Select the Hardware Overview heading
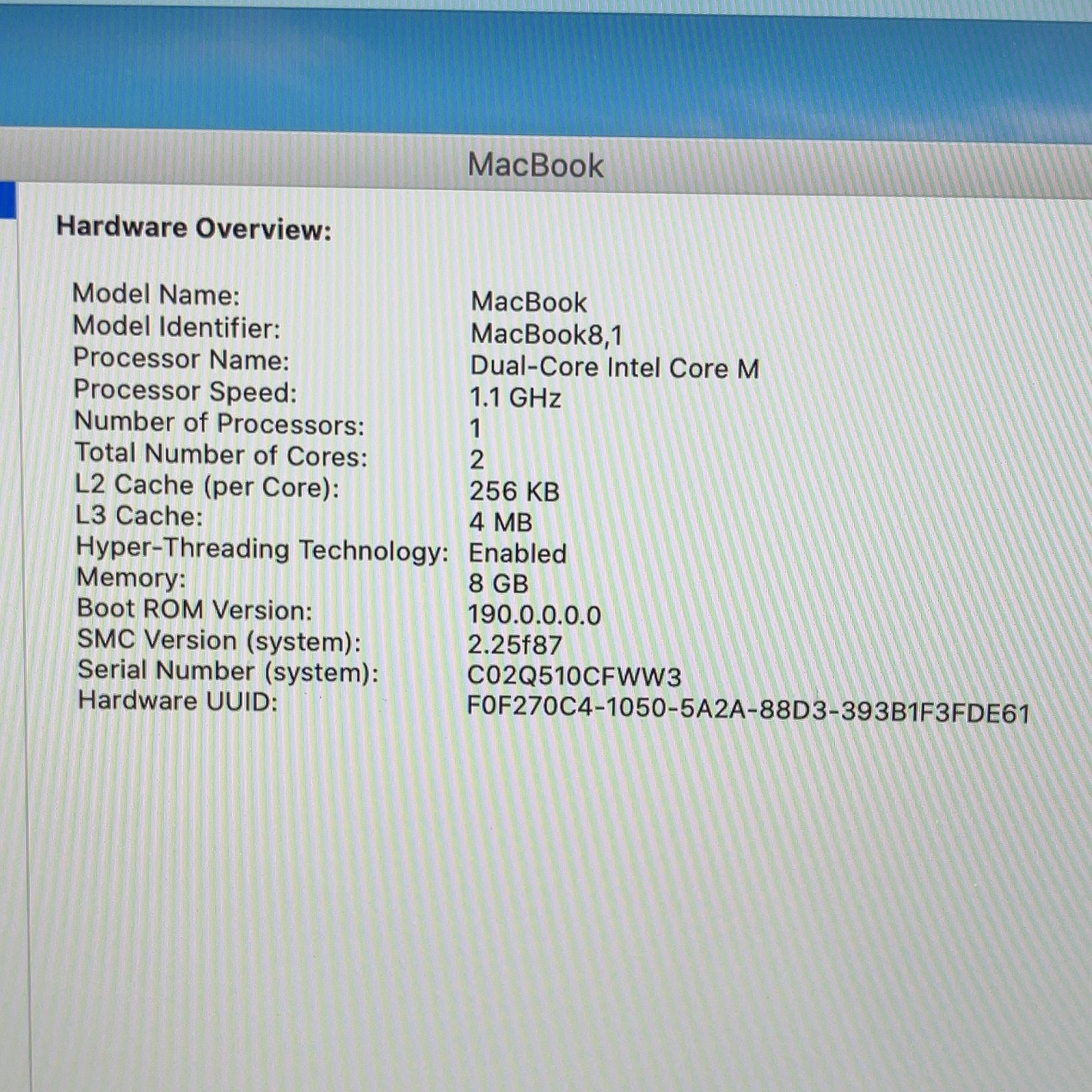 click(194, 227)
